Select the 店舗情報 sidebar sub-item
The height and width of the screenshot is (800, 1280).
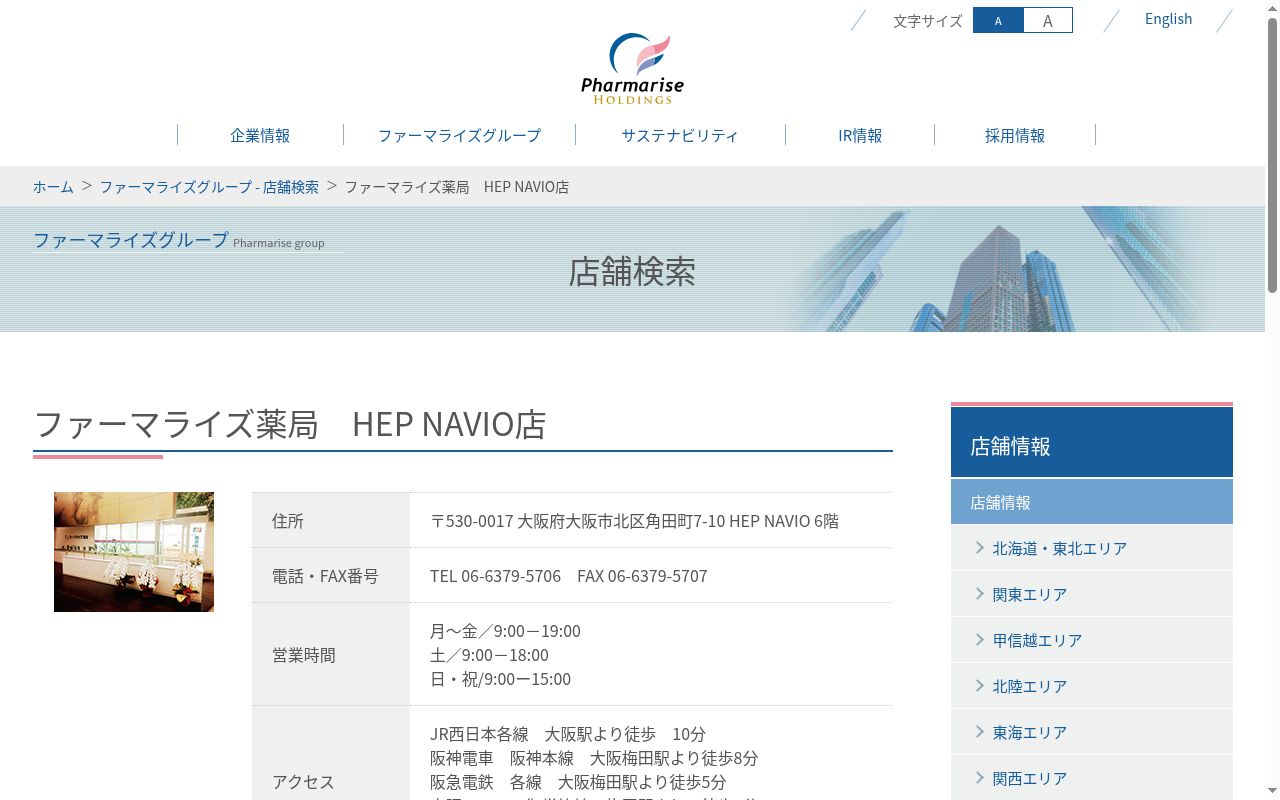1092,502
